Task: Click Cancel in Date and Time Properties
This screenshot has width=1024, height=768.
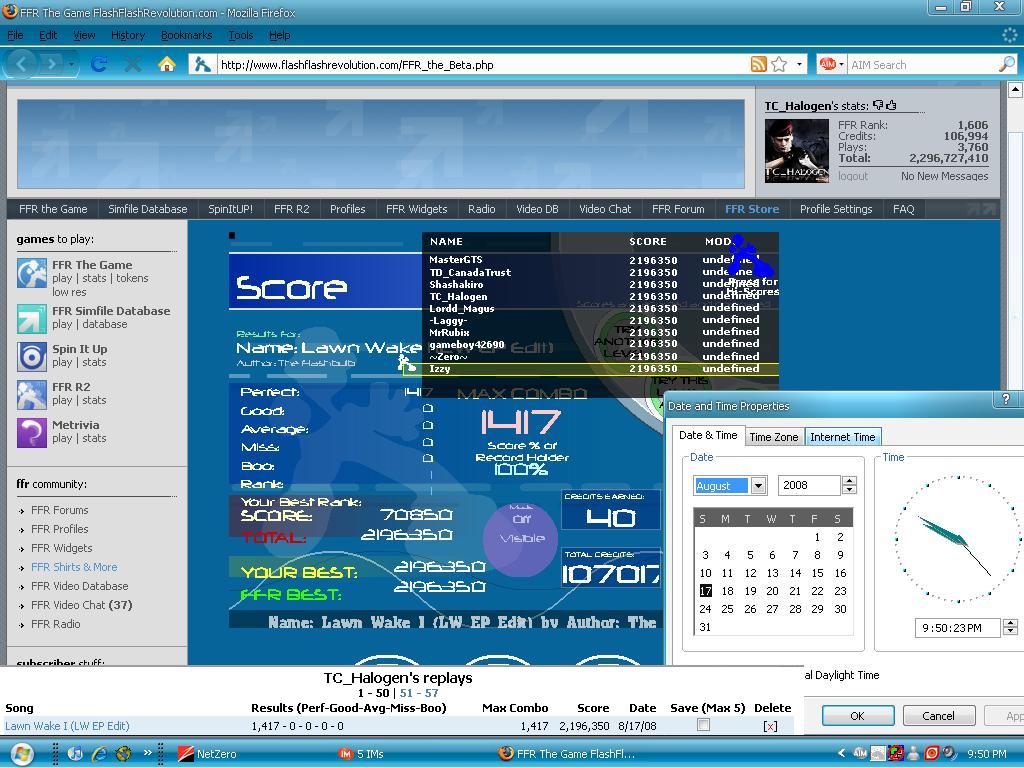Action: click(x=938, y=716)
